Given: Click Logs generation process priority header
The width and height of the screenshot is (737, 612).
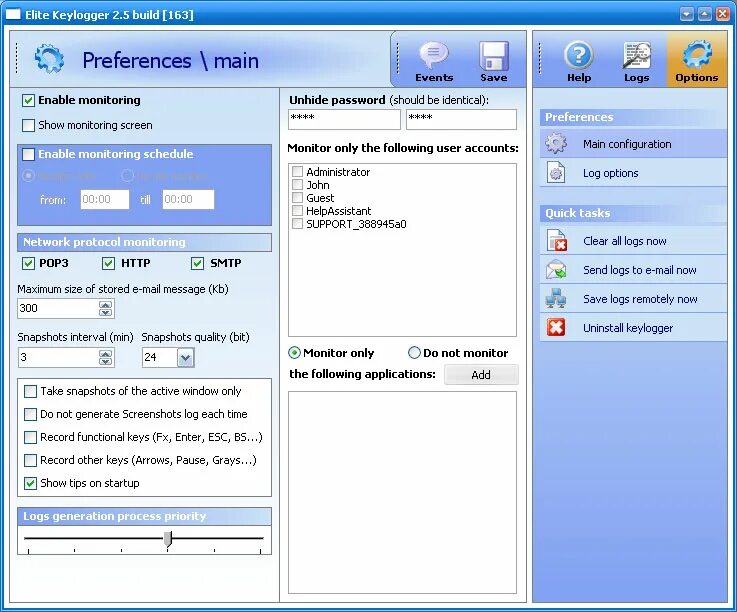Looking at the screenshot, I should coord(144,516).
